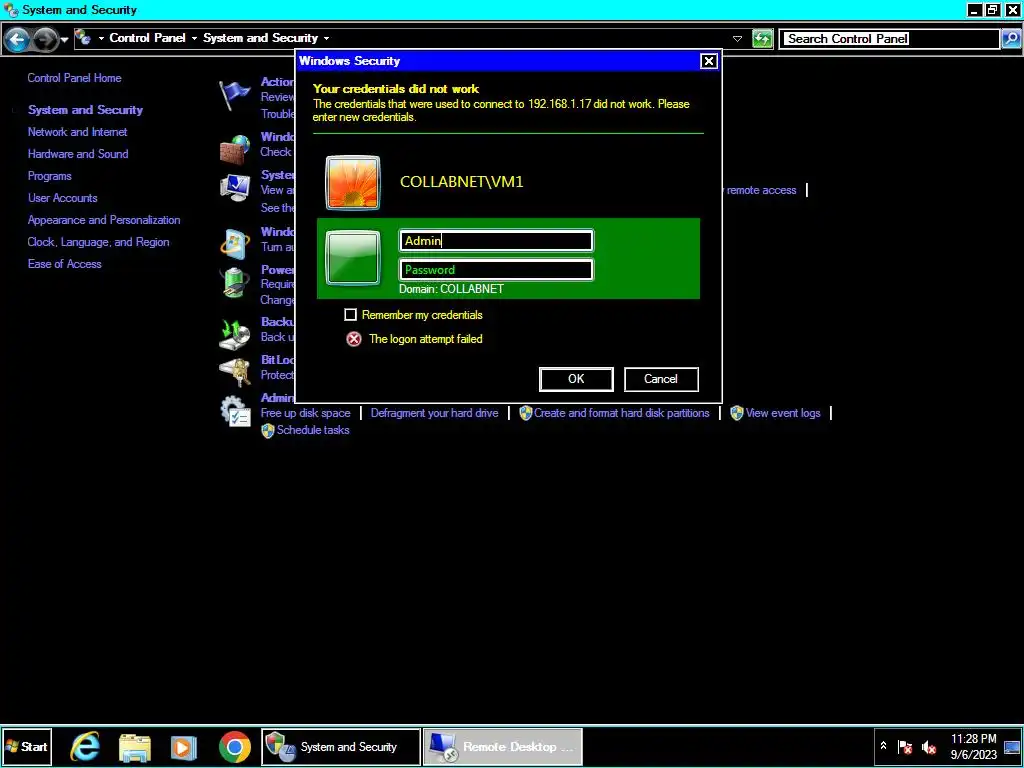Expand the Control Panel breadcrumb dropdown arrow
The image size is (1024, 768).
click(x=194, y=39)
